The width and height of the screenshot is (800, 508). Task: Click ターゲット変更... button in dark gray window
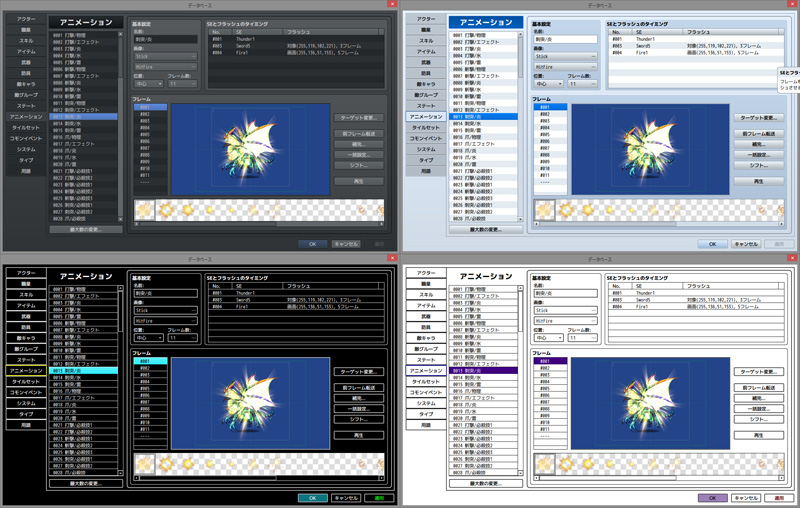[x=359, y=118]
